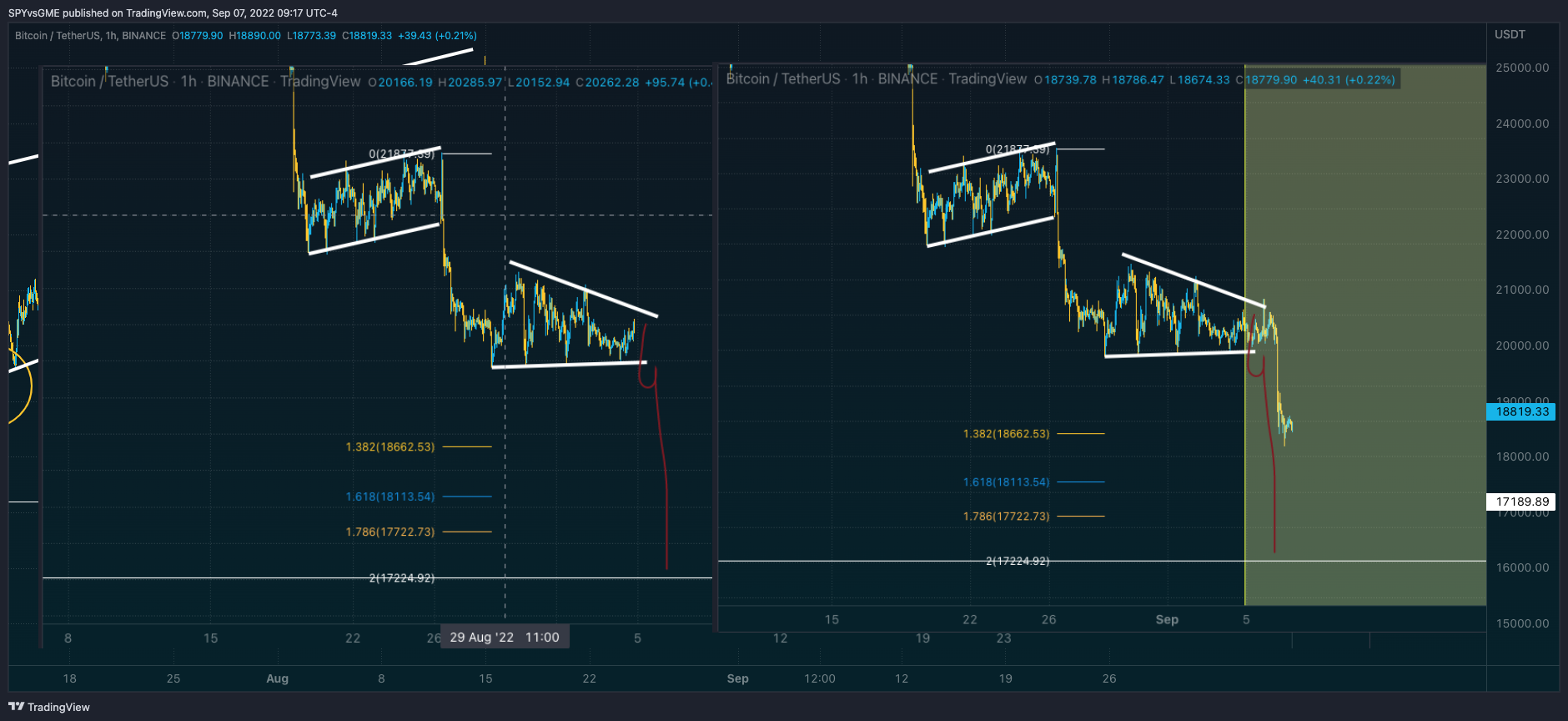Click the low value L18773.39 in main header
The width and height of the screenshot is (1568, 721).
[311, 36]
